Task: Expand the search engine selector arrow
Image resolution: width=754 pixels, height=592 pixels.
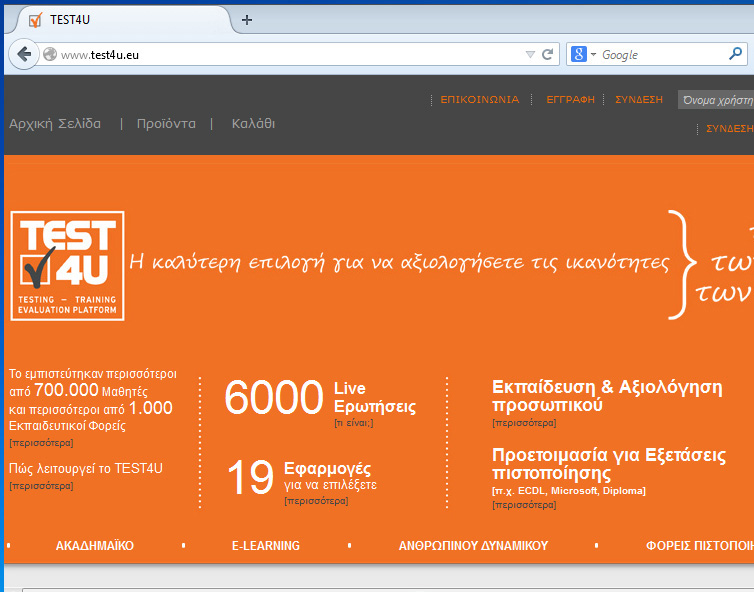Action: (x=593, y=54)
